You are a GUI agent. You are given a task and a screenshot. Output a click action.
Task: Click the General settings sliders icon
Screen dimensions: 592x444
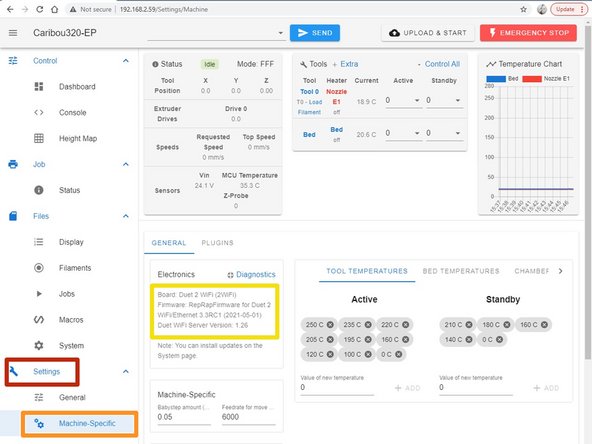[39, 397]
